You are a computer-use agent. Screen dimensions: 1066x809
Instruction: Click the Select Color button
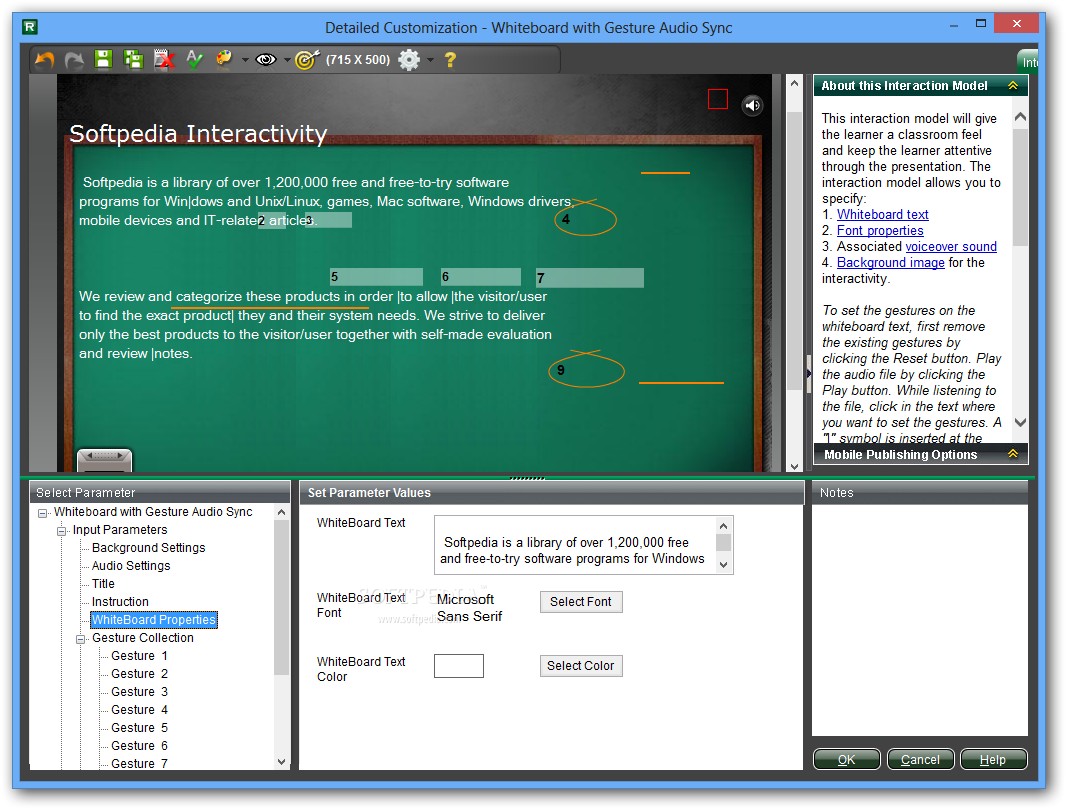point(581,666)
